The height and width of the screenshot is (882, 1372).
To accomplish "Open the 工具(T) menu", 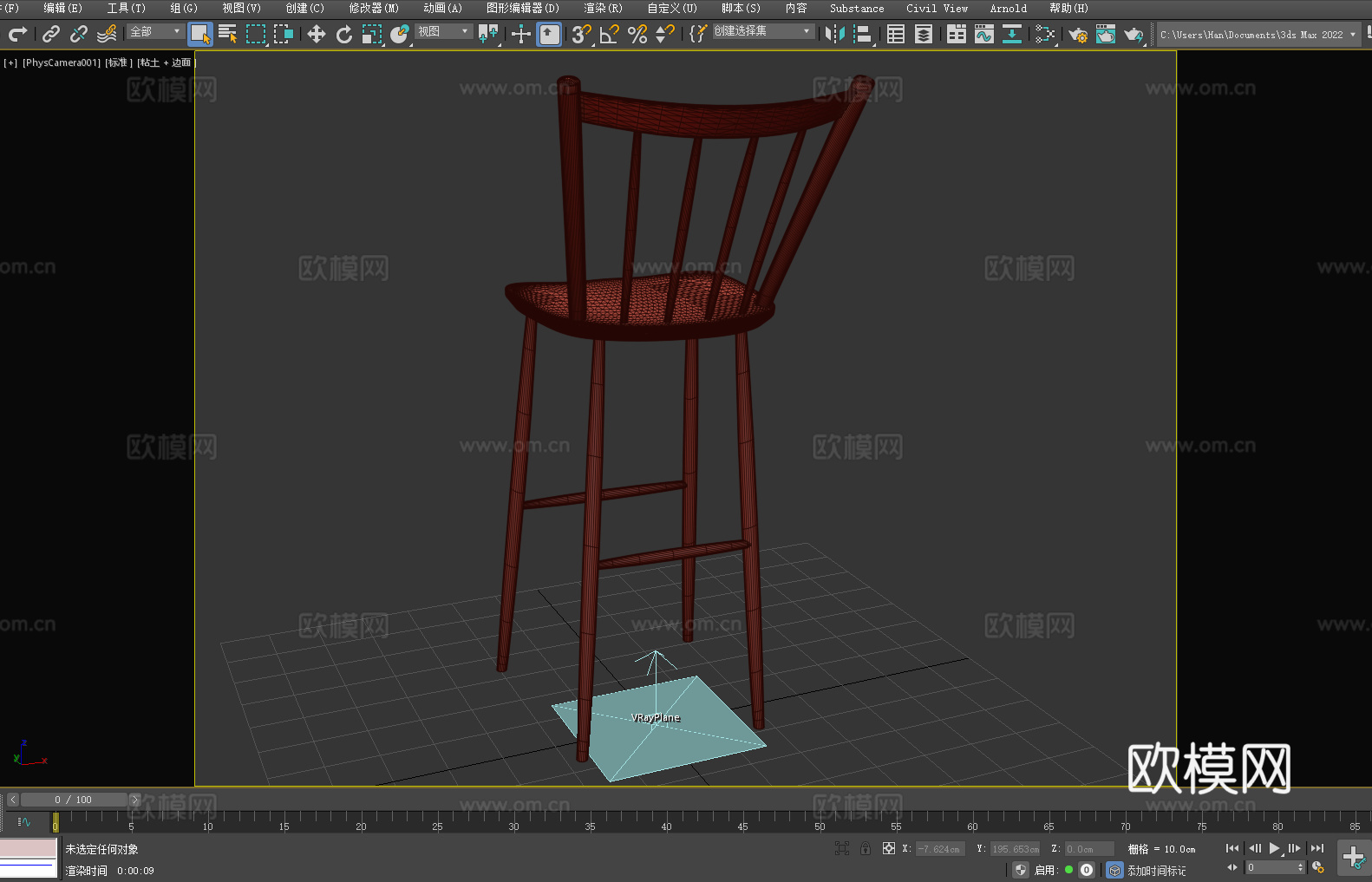I will pos(126,8).
